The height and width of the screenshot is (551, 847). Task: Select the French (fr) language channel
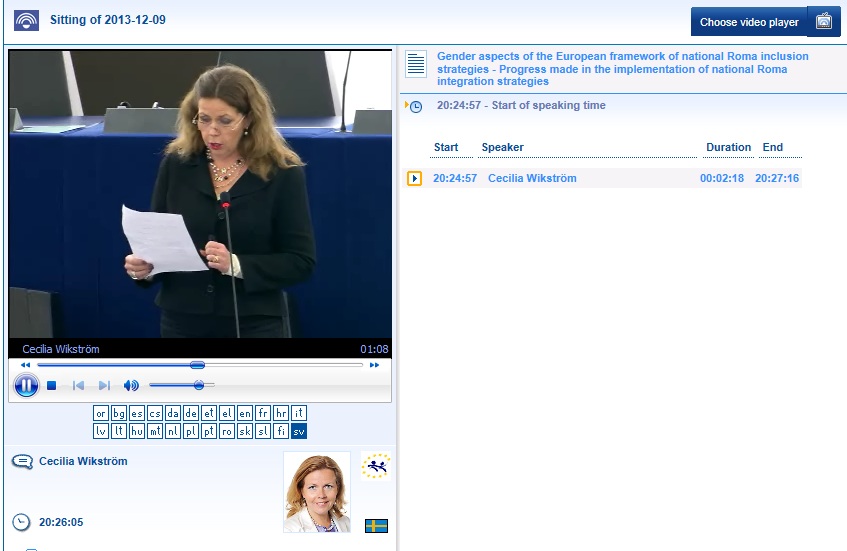(x=263, y=413)
